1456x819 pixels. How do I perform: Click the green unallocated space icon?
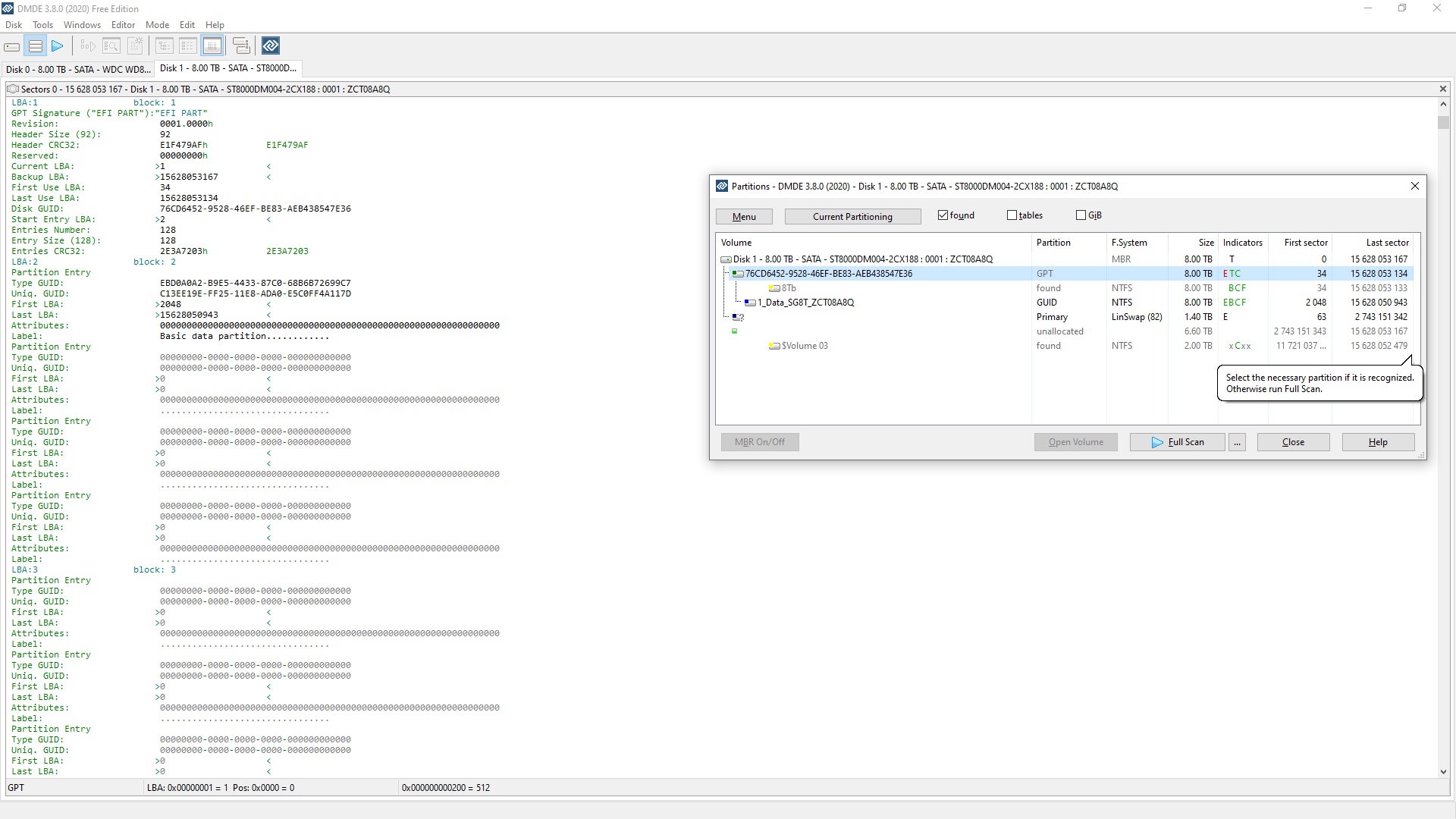(734, 331)
